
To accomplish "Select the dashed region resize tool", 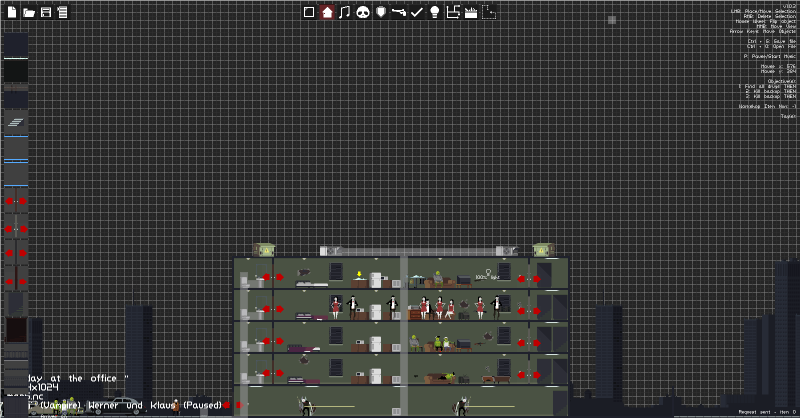I will [489, 12].
